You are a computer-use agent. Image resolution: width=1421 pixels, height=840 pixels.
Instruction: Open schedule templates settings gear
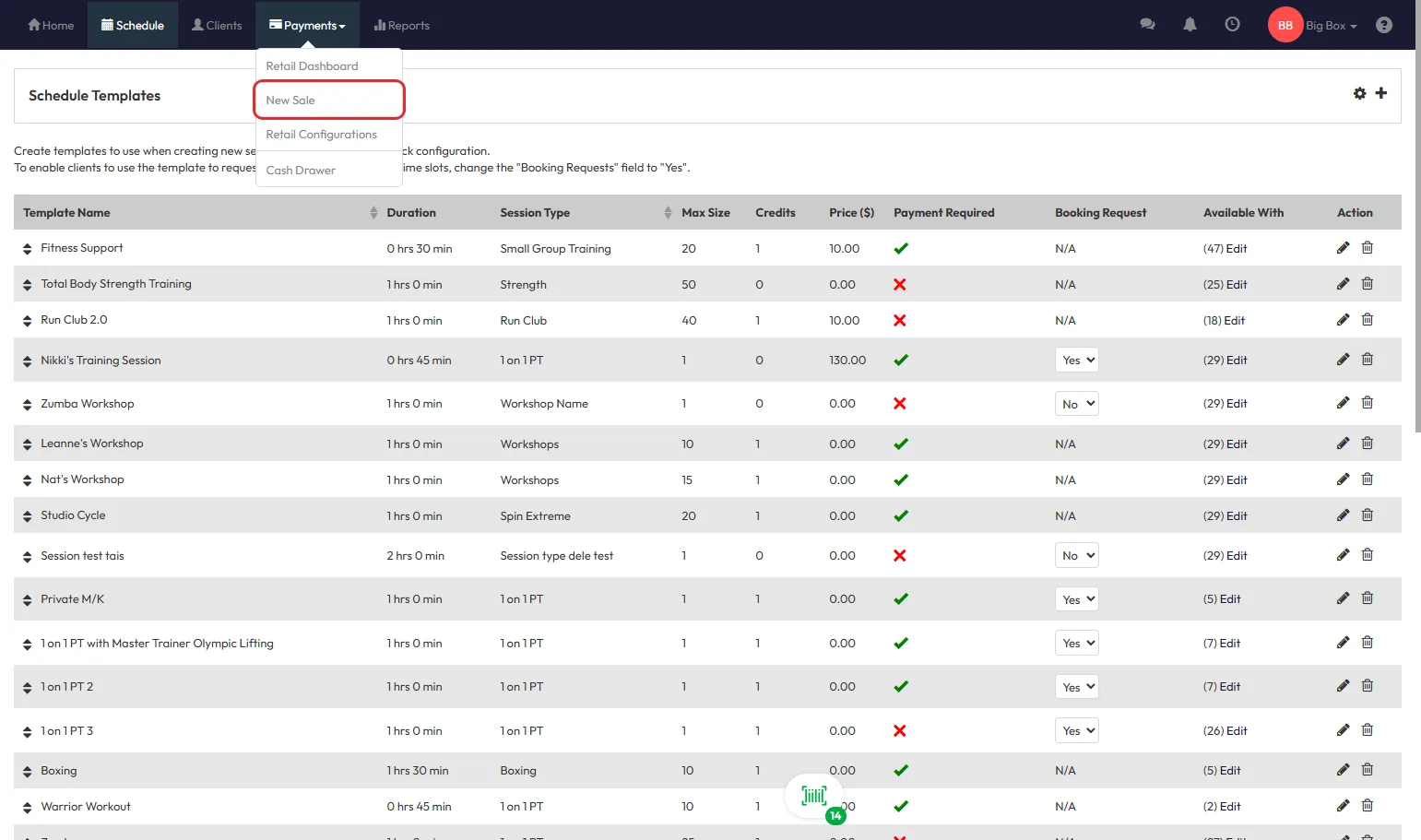pos(1359,93)
